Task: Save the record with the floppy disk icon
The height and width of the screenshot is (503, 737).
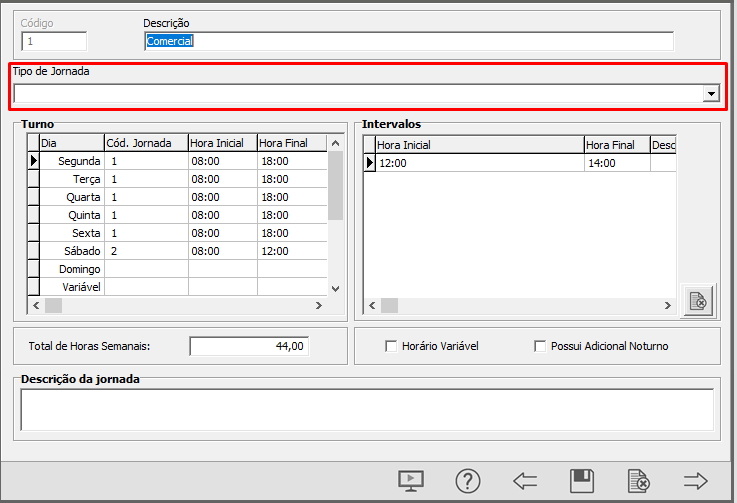Action: pyautogui.click(x=582, y=480)
